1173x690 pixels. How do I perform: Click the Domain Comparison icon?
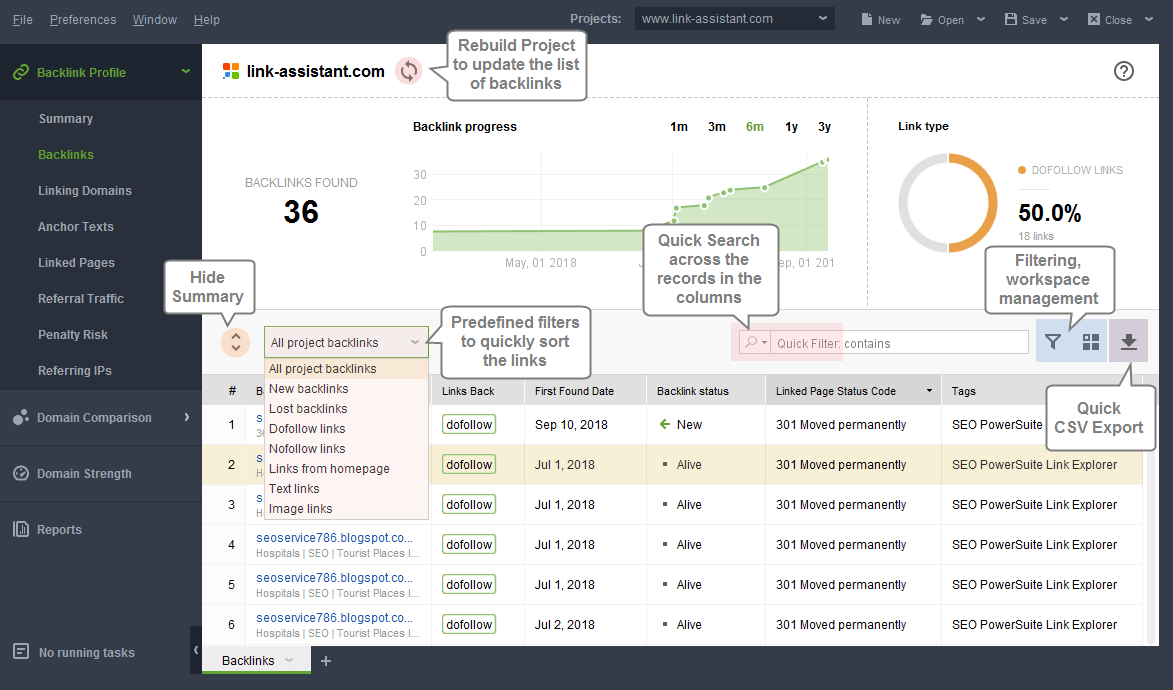tap(21, 417)
